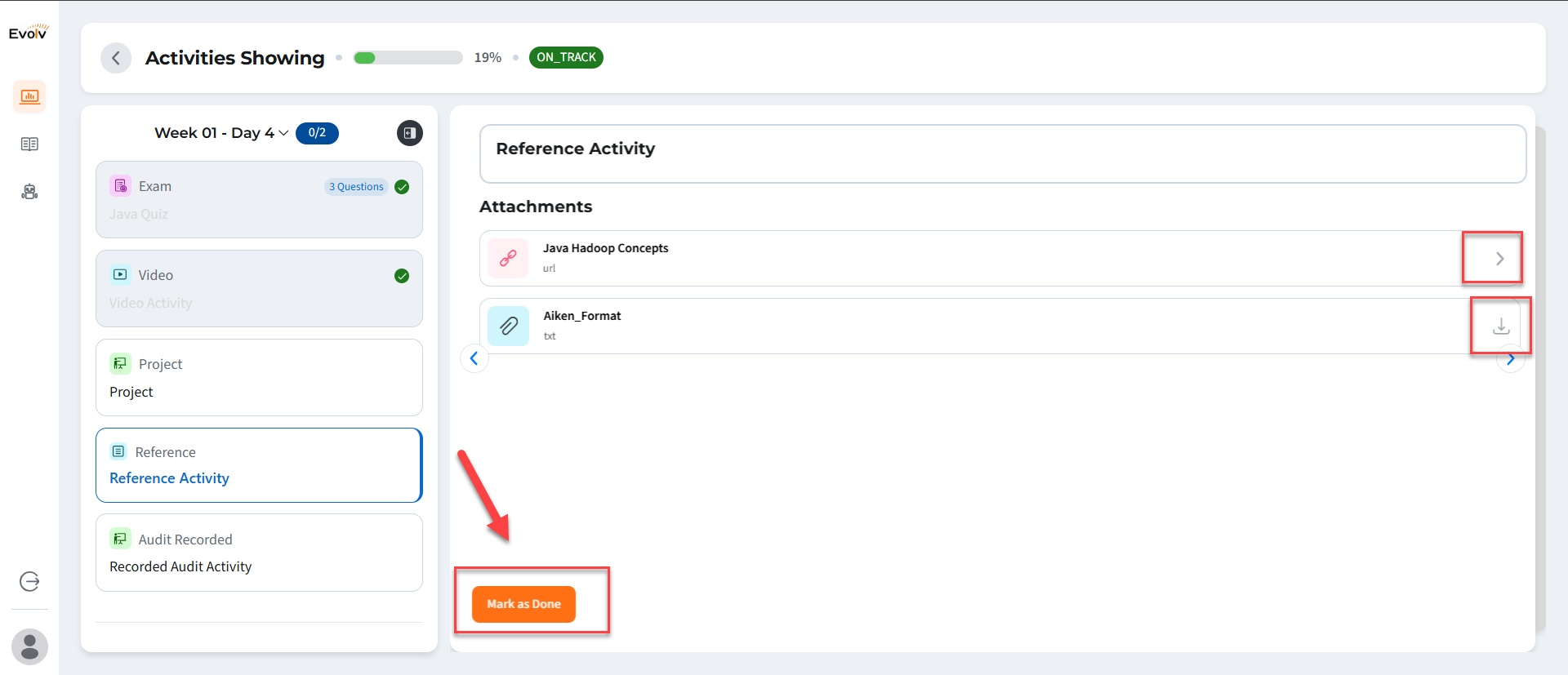Open the Java Hadoop Concepts link chevron

1499,259
